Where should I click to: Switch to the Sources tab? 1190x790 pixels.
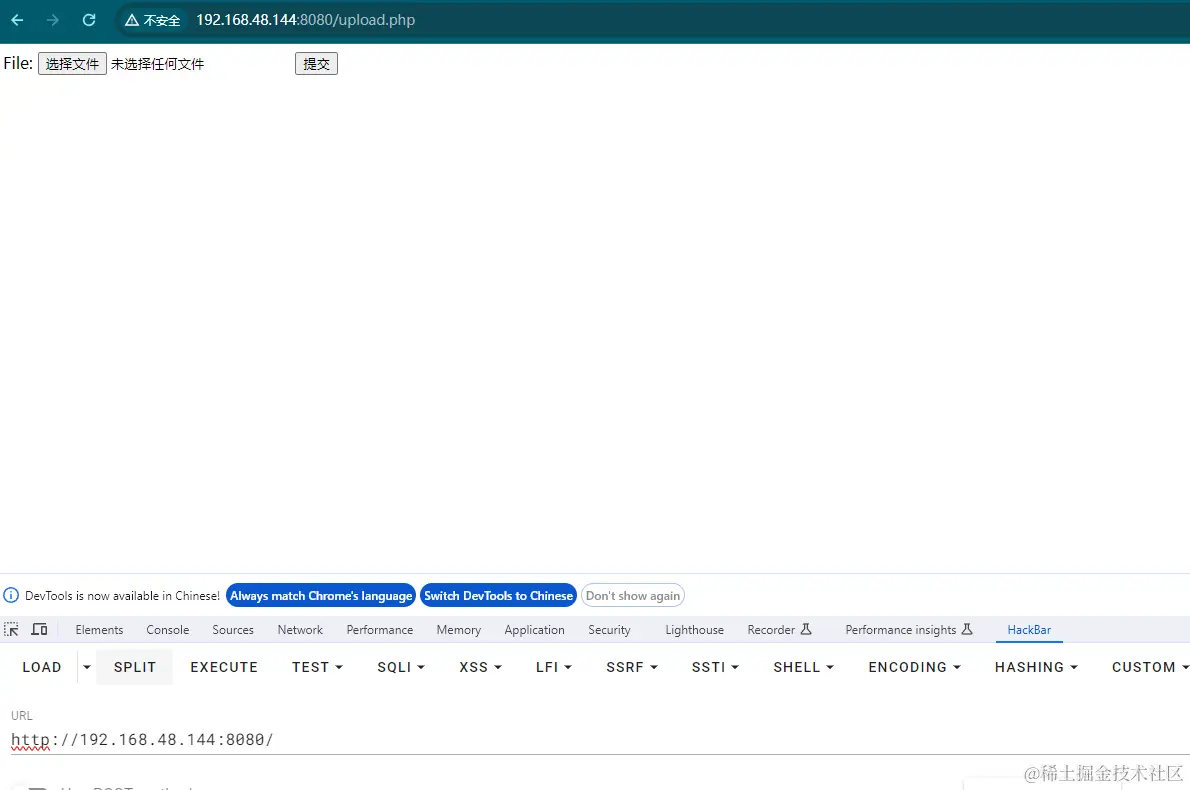[x=233, y=630]
